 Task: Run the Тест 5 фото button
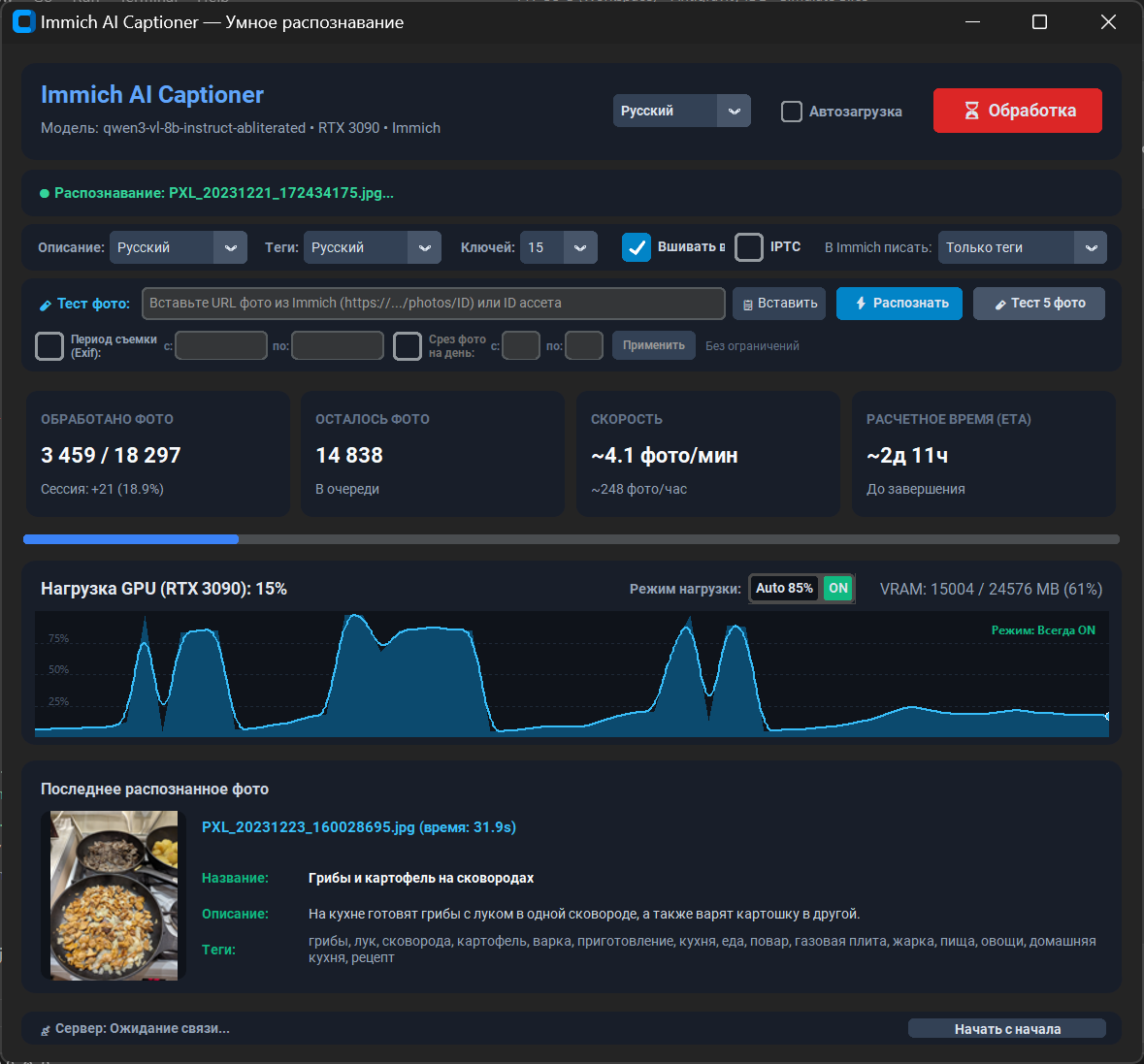click(1039, 304)
